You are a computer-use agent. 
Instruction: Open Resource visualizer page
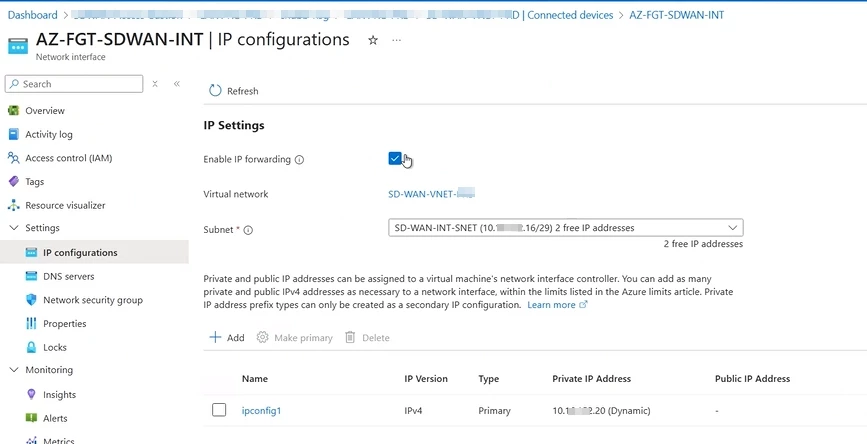click(x=65, y=205)
